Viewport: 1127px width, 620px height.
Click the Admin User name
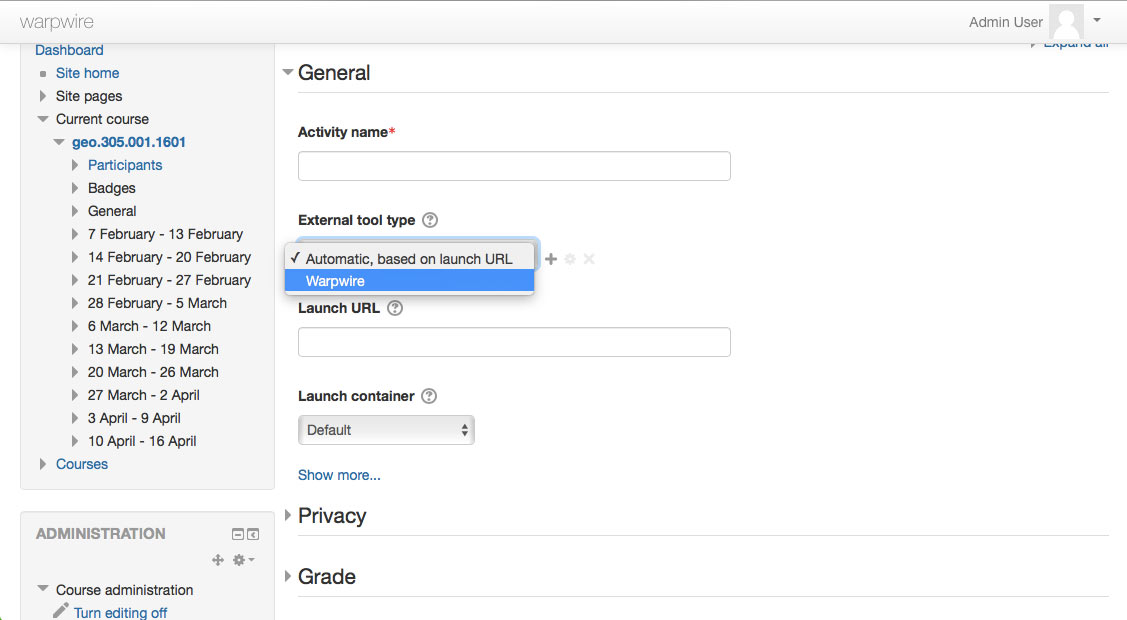1006,22
